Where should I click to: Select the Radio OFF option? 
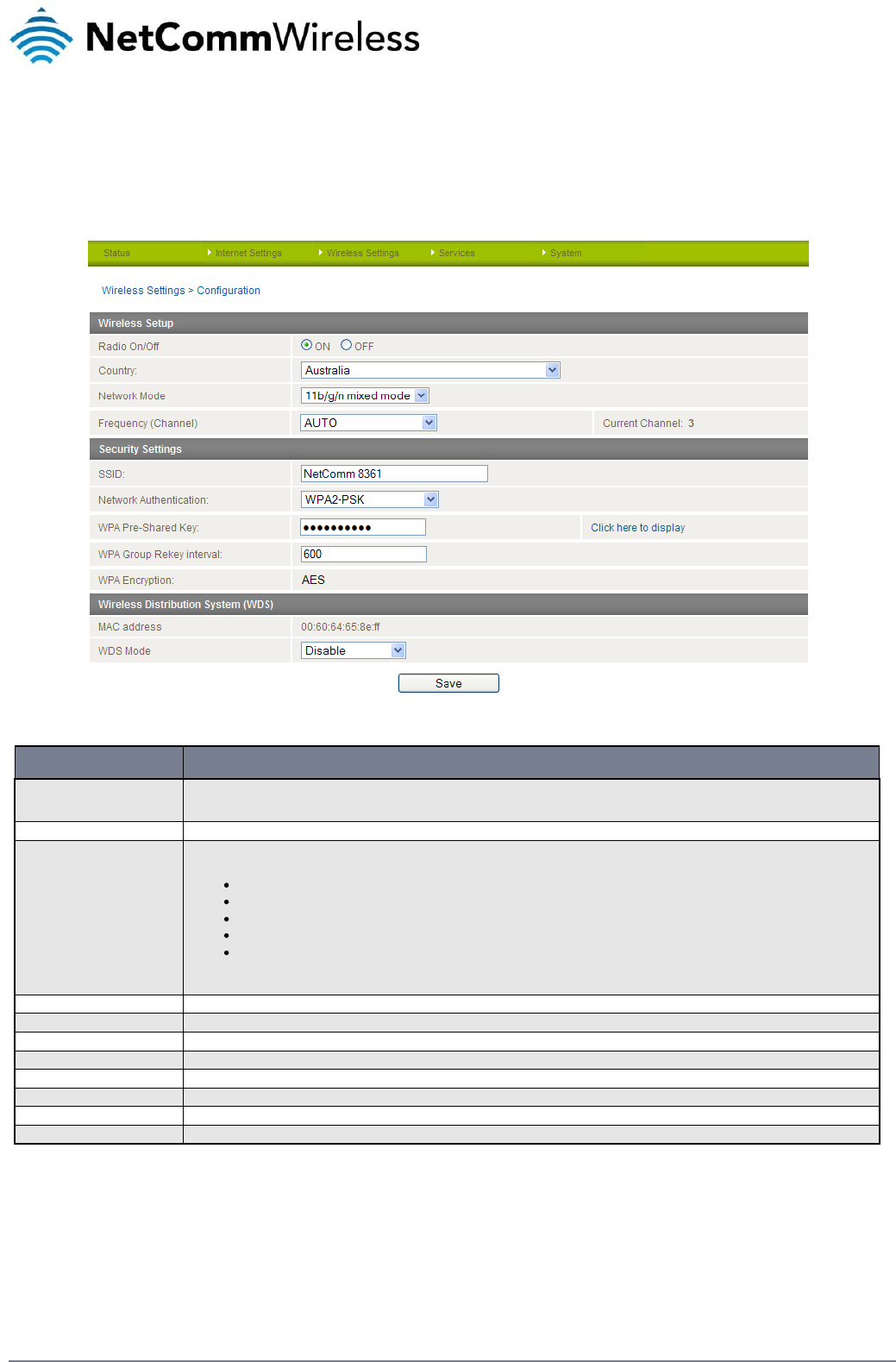tap(346, 345)
